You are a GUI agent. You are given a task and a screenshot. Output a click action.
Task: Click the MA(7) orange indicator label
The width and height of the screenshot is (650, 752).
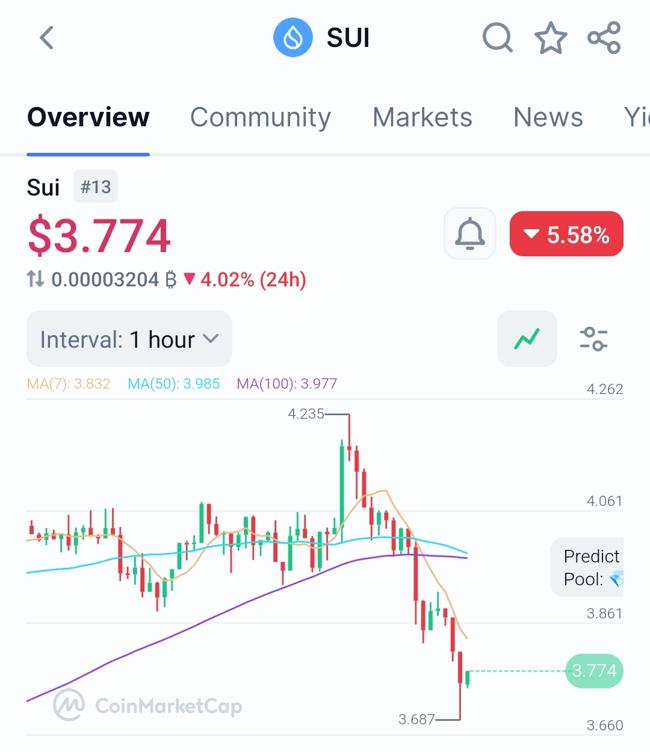[69, 383]
